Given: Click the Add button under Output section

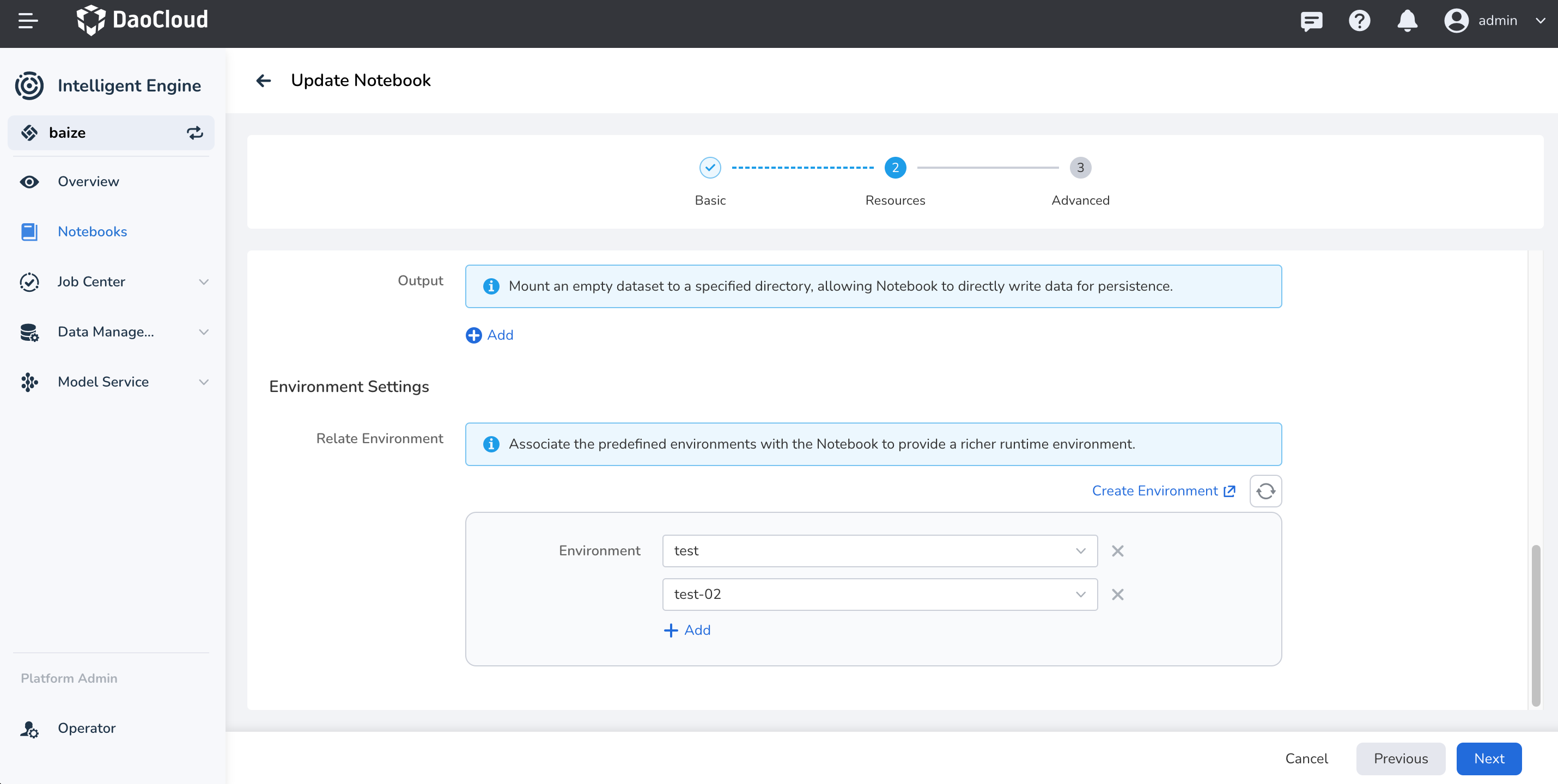Looking at the screenshot, I should pyautogui.click(x=490, y=334).
